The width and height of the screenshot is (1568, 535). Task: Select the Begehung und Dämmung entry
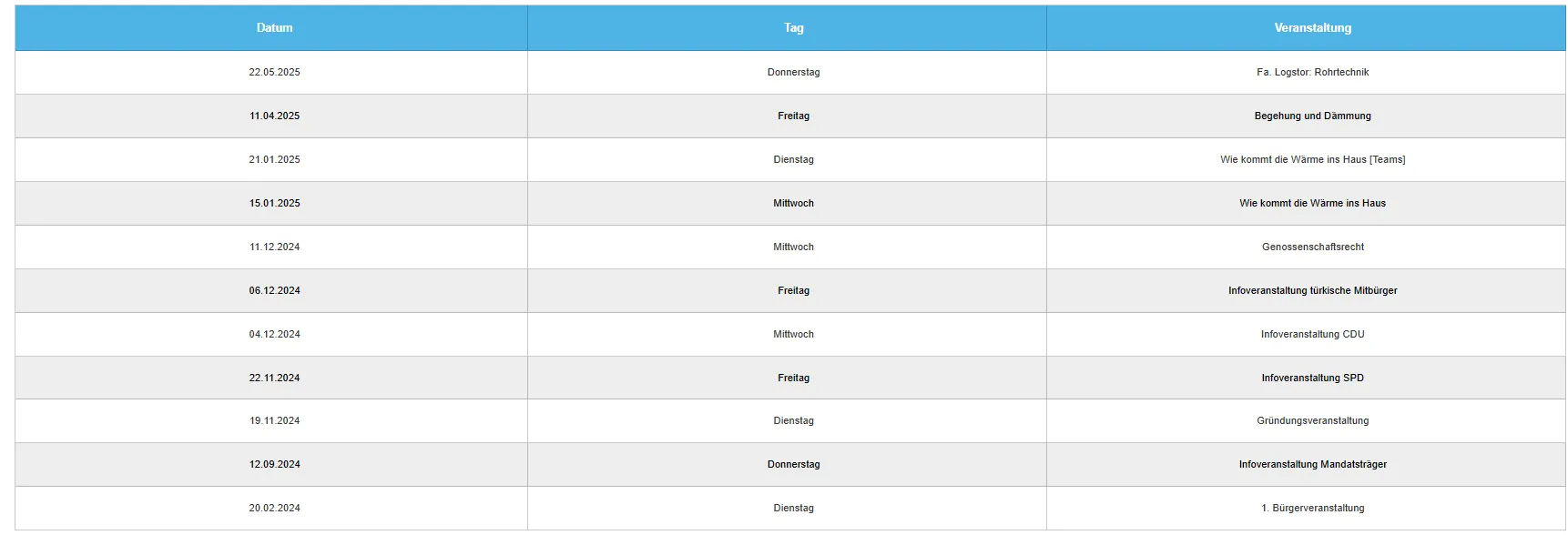point(1312,116)
